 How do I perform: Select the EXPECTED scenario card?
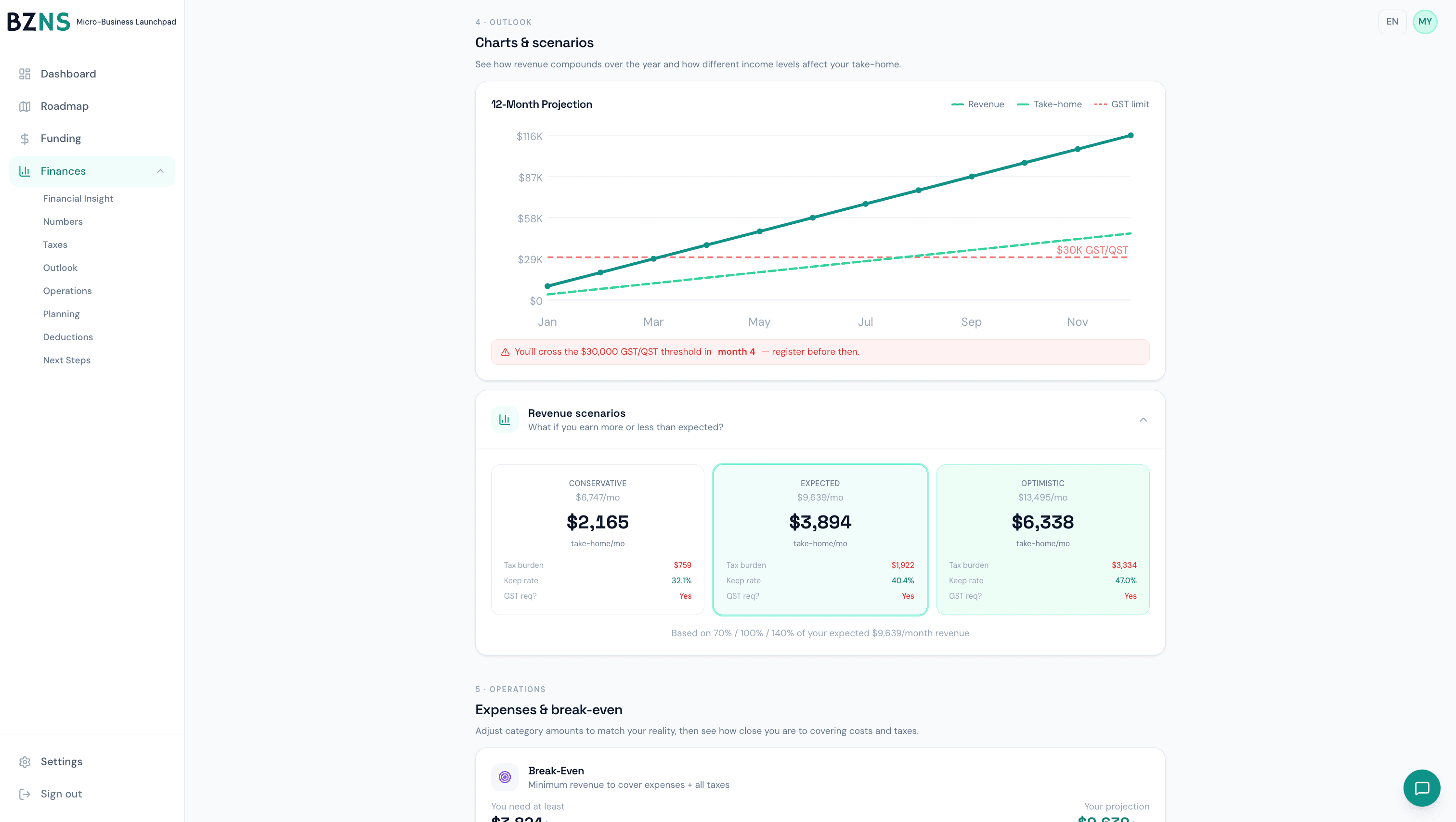tap(819, 539)
